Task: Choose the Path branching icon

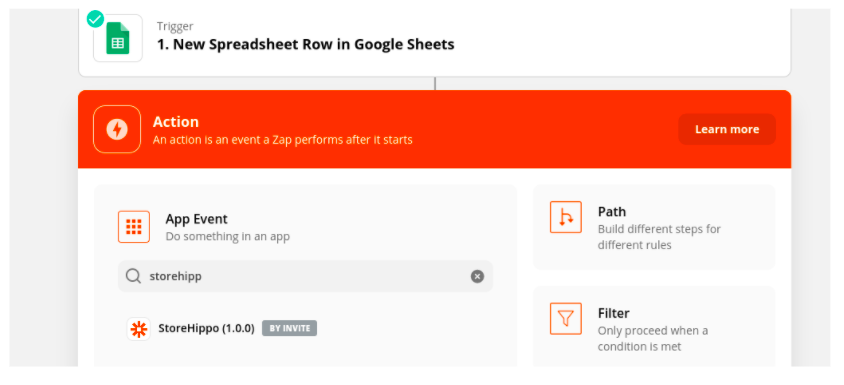Action: coord(566,217)
